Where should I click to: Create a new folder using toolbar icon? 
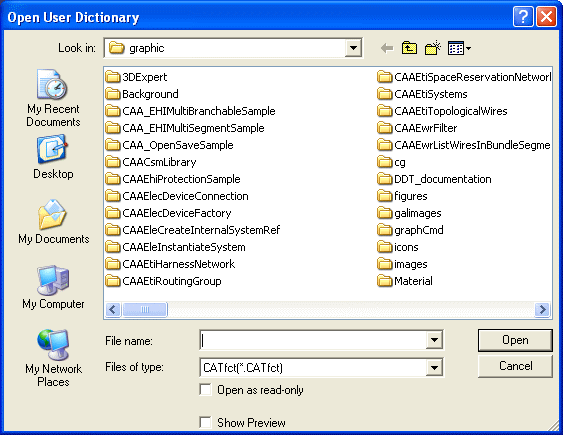pyautogui.click(x=433, y=48)
